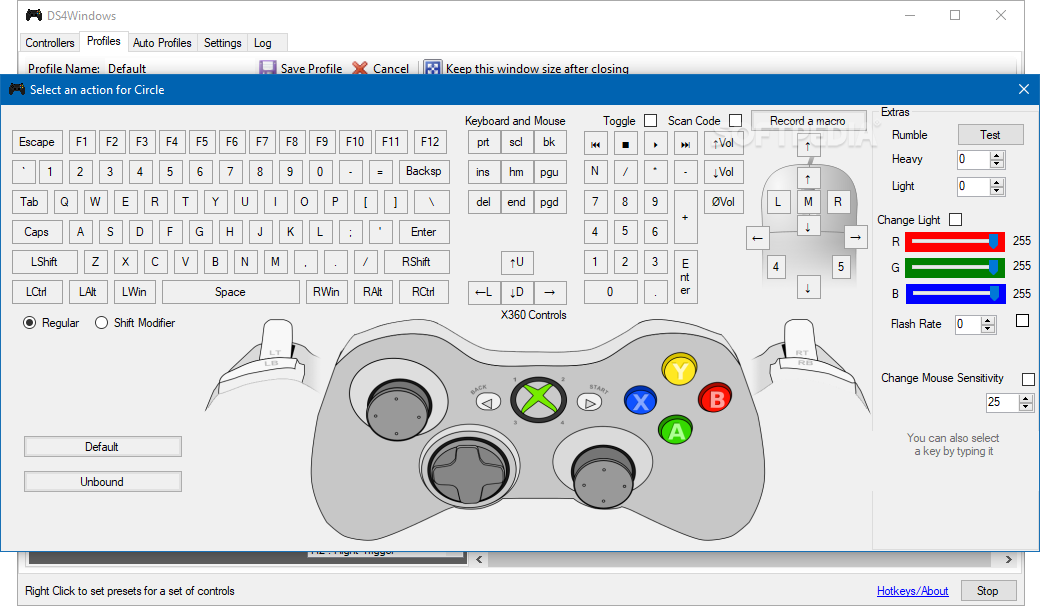This screenshot has height=606, width=1040.
Task: Open the Hotkeys/About link
Action: [x=912, y=591]
